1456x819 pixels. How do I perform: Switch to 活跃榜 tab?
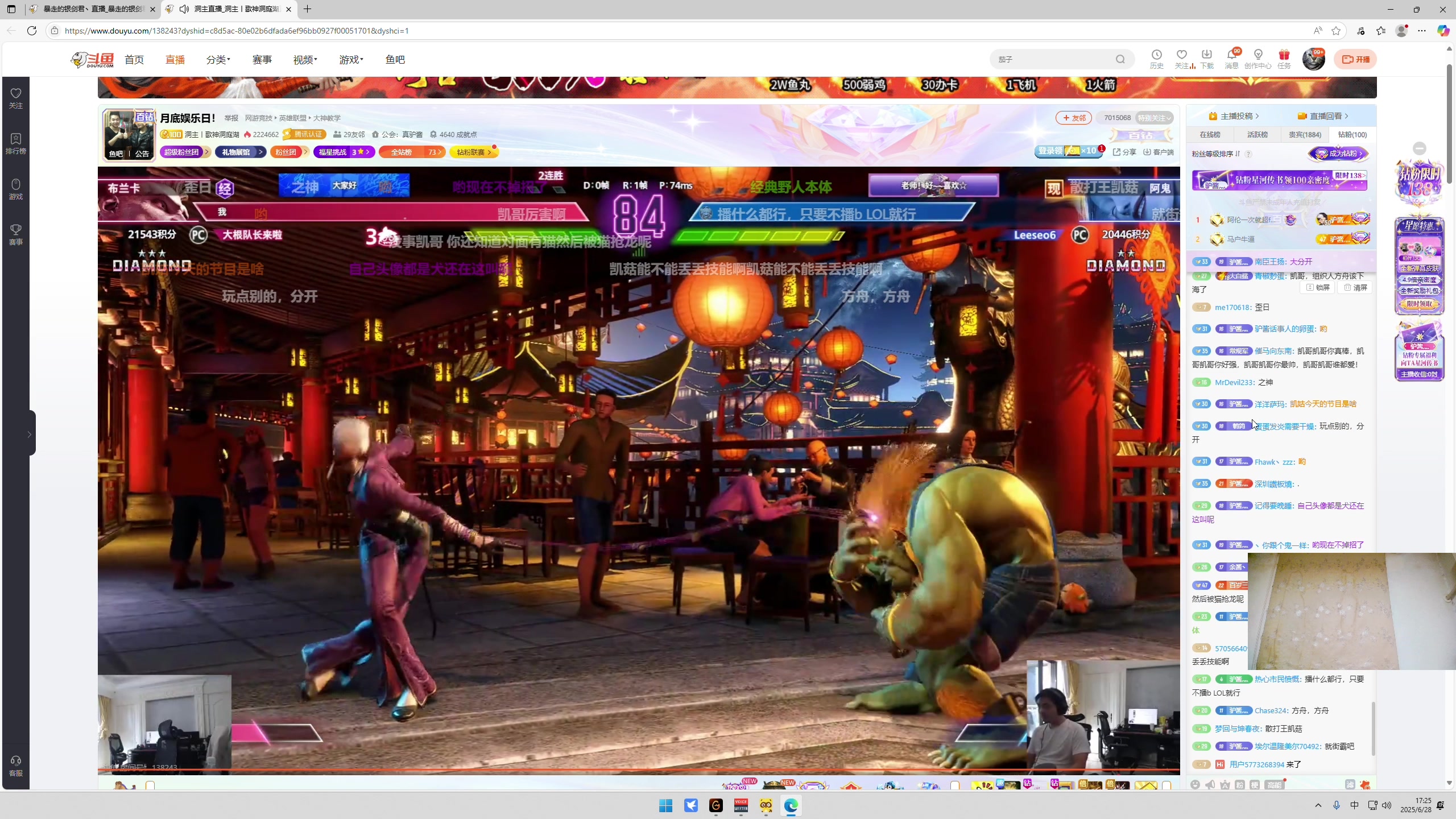click(x=1258, y=135)
